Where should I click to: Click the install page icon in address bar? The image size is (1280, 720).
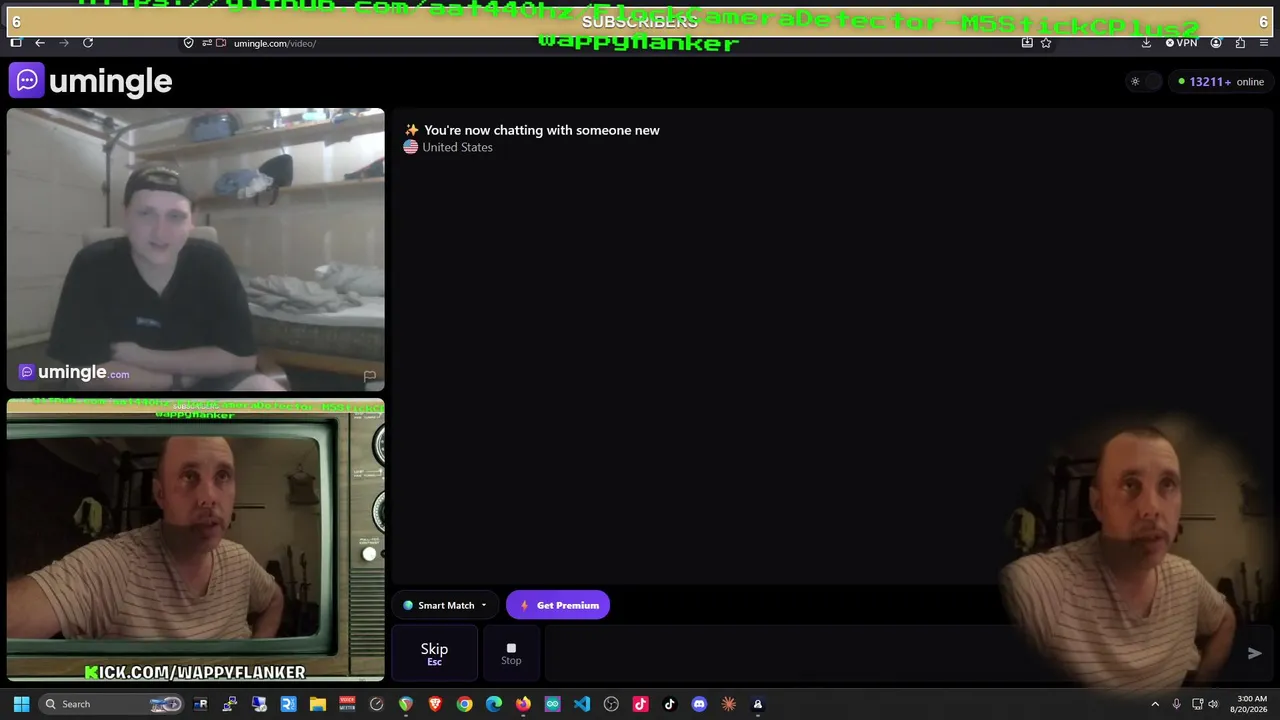(1027, 43)
